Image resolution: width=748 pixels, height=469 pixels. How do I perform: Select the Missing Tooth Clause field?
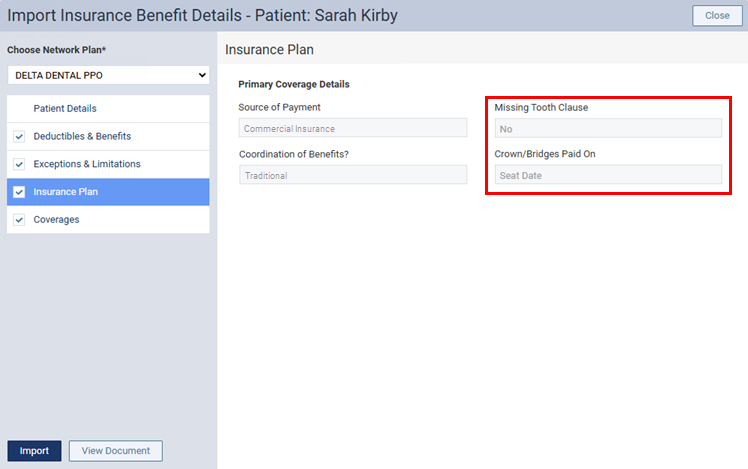[608, 128]
